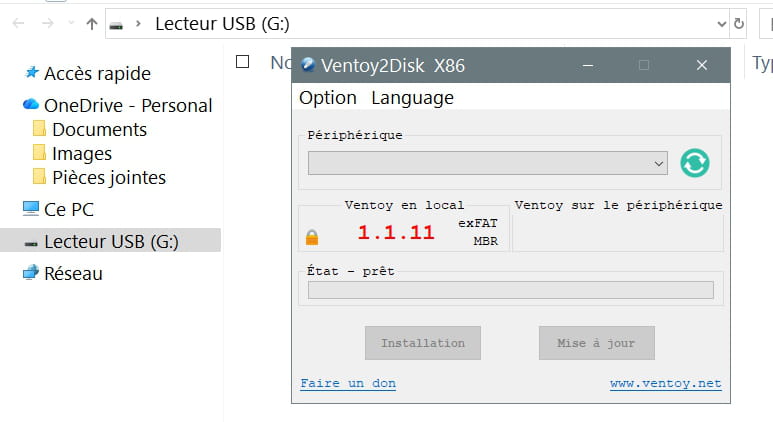The width and height of the screenshot is (773, 422).
Task: Select Ce PC in navigation pane
Action: (68, 209)
